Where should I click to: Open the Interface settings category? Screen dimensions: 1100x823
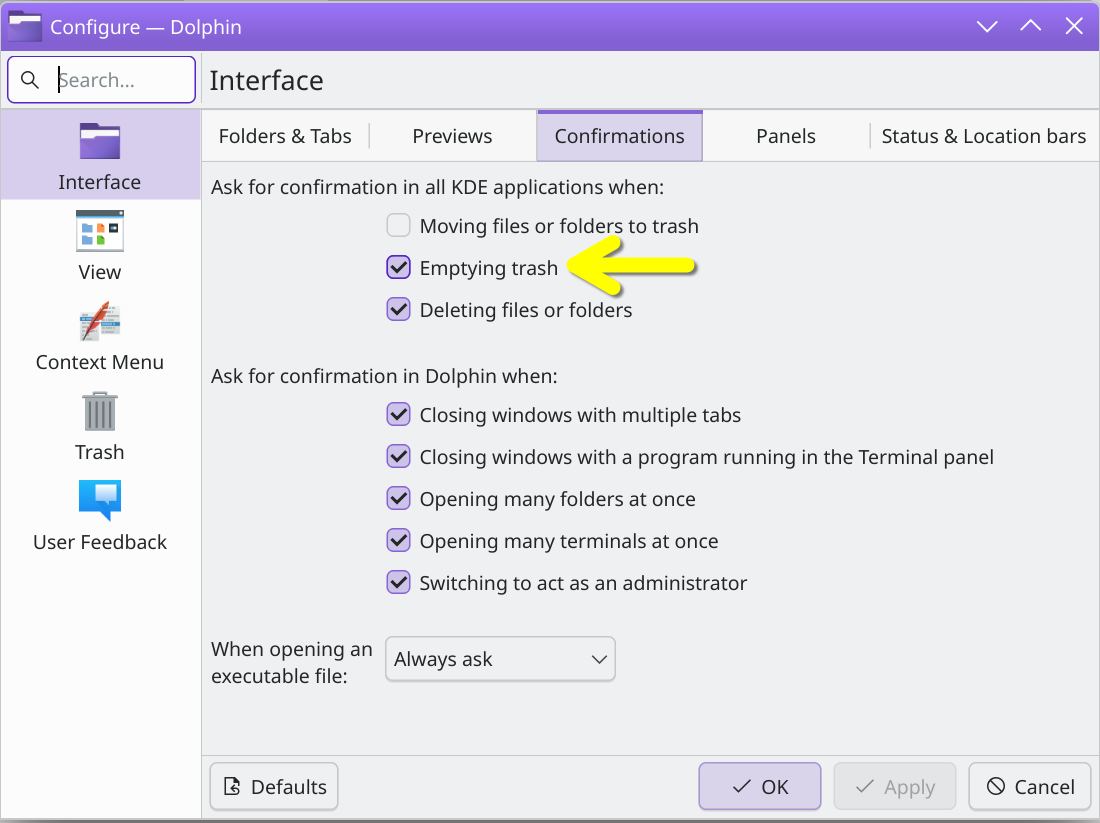100,155
